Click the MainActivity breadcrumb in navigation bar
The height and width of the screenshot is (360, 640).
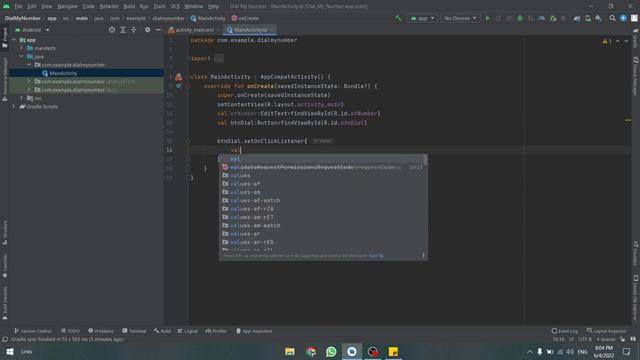pyautogui.click(x=208, y=18)
